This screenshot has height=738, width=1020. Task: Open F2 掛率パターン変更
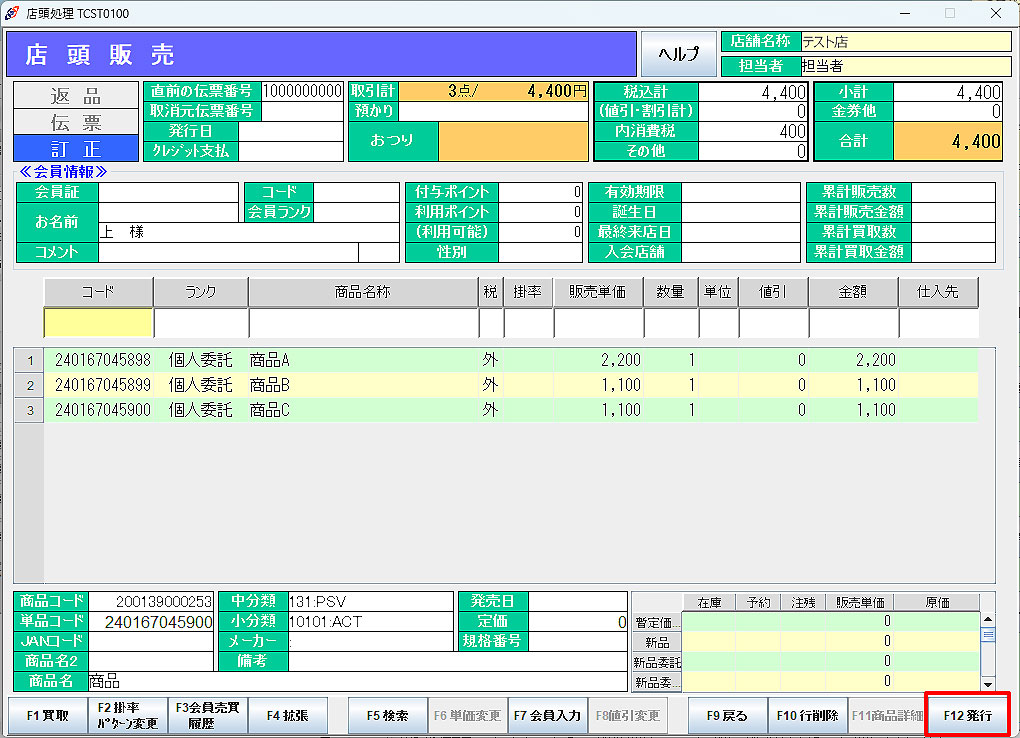pos(127,716)
